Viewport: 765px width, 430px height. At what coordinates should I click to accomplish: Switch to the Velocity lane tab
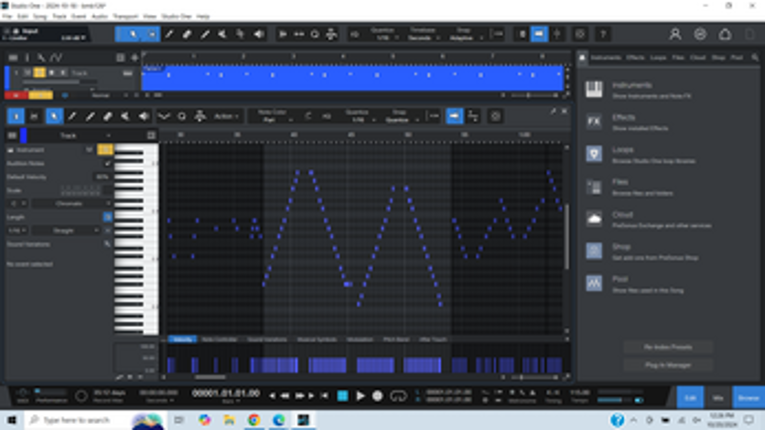tap(182, 339)
